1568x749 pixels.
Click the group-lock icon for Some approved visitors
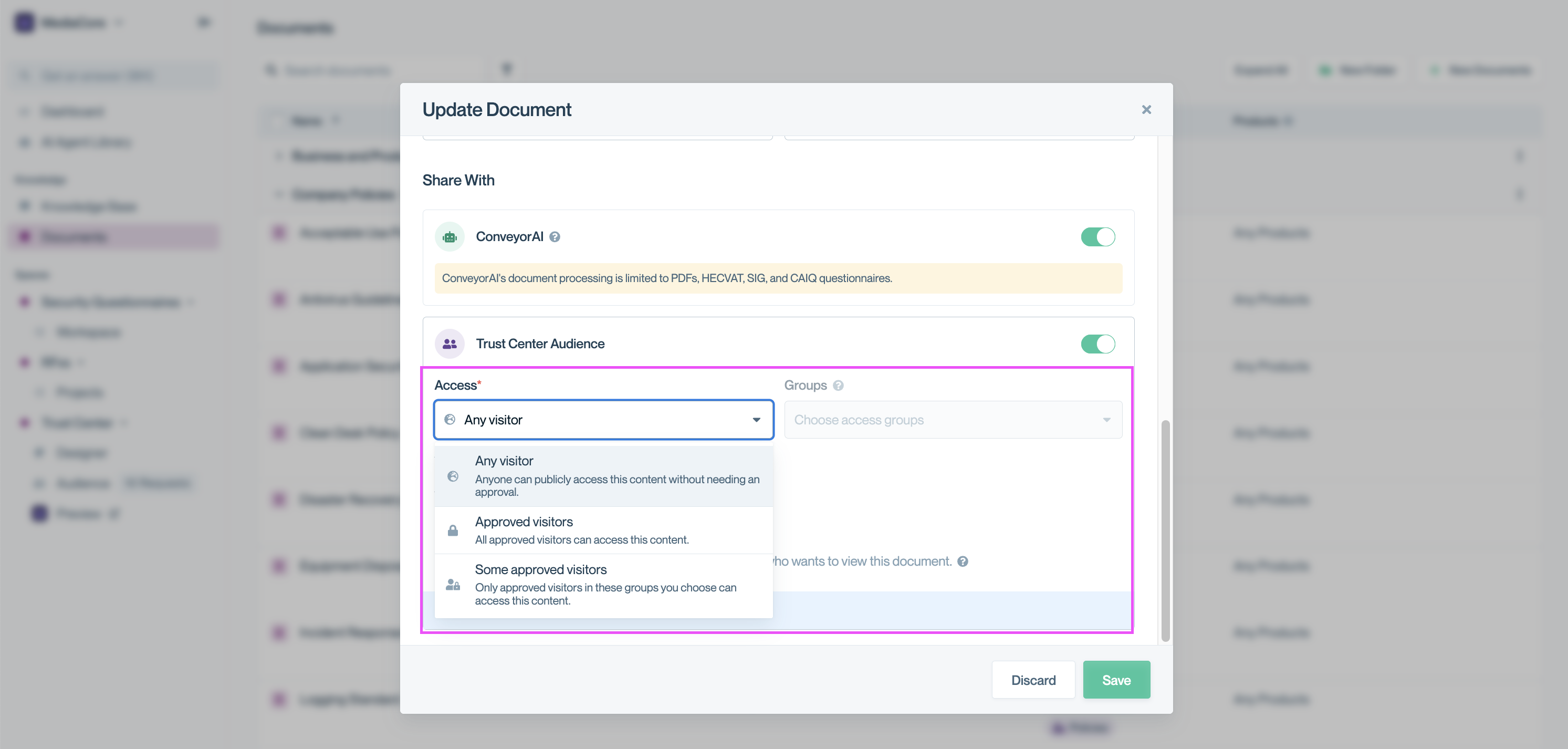pos(453,585)
